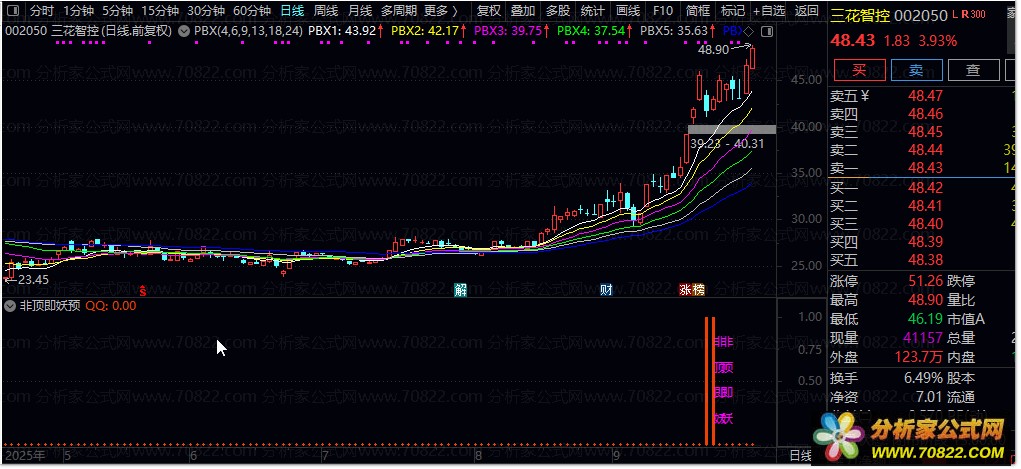Click the 返回 back button

click(807, 10)
